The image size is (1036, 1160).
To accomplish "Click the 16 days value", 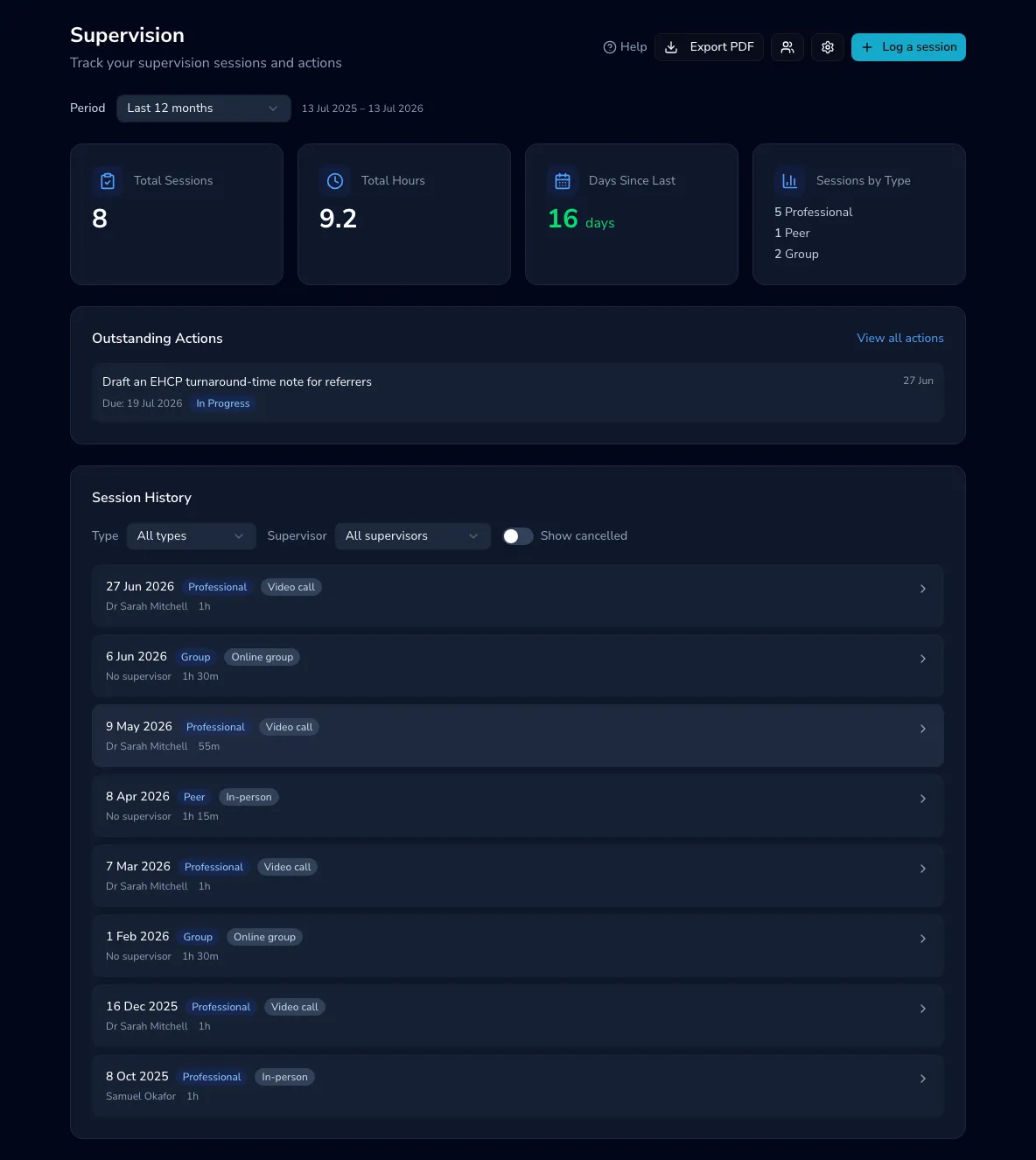I will pyautogui.click(x=581, y=220).
